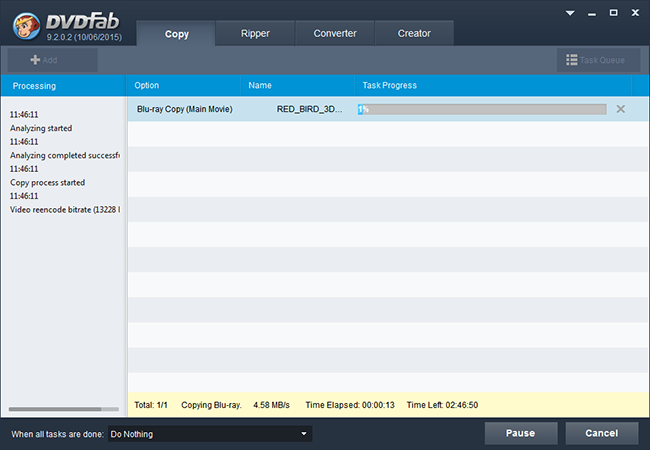Screen dimensions: 650x450
Task: Click the 4.58 MB/s speed readout
Action: pyautogui.click(x=272, y=405)
